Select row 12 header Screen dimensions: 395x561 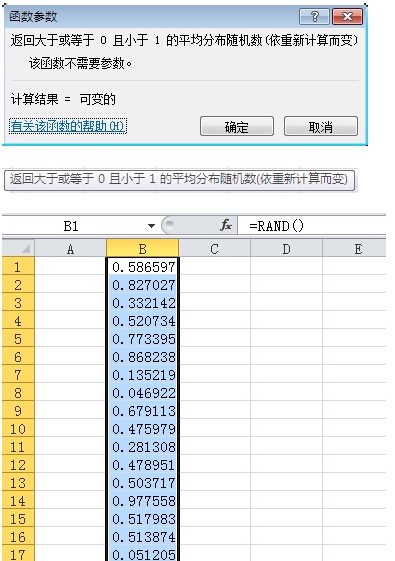point(18,464)
